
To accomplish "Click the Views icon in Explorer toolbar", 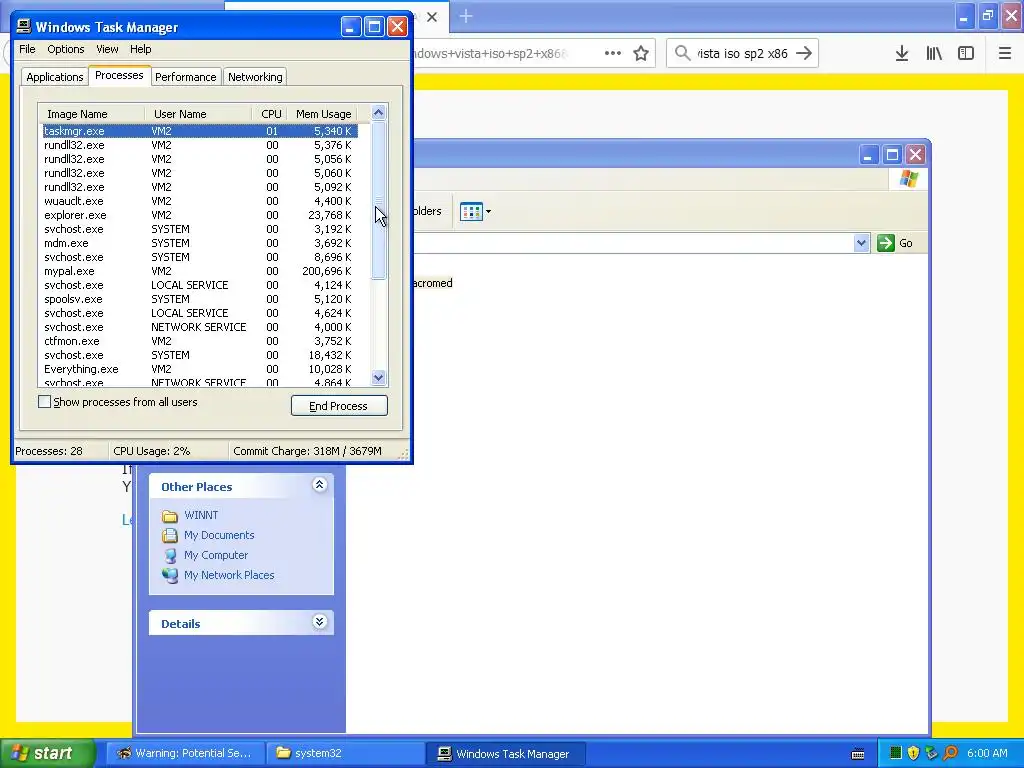I will 471,212.
